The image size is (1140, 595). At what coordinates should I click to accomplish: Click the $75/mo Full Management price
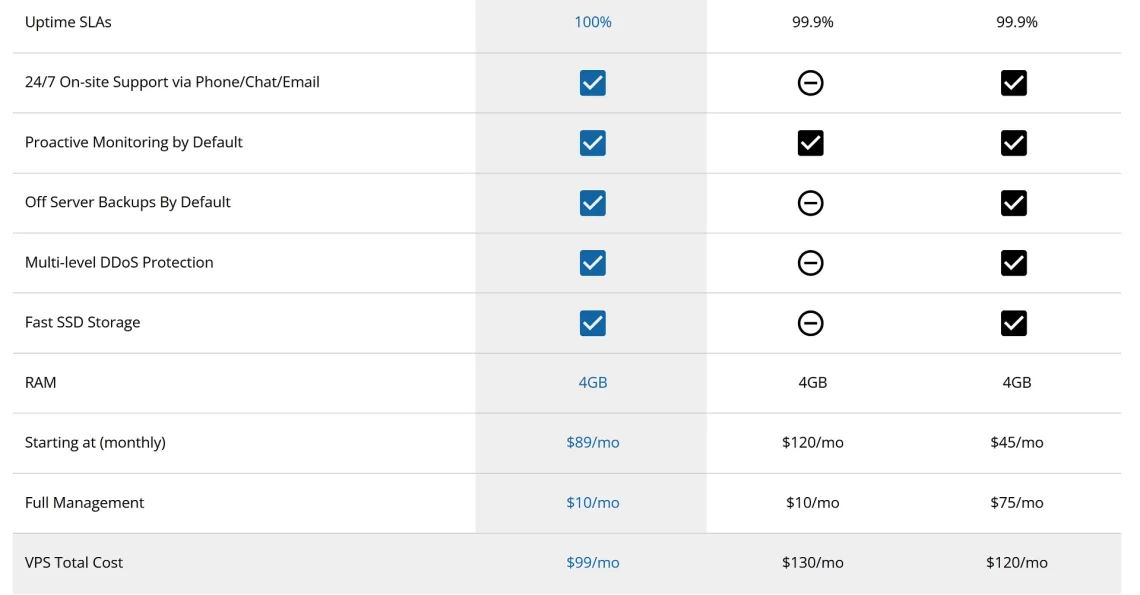tap(1016, 503)
